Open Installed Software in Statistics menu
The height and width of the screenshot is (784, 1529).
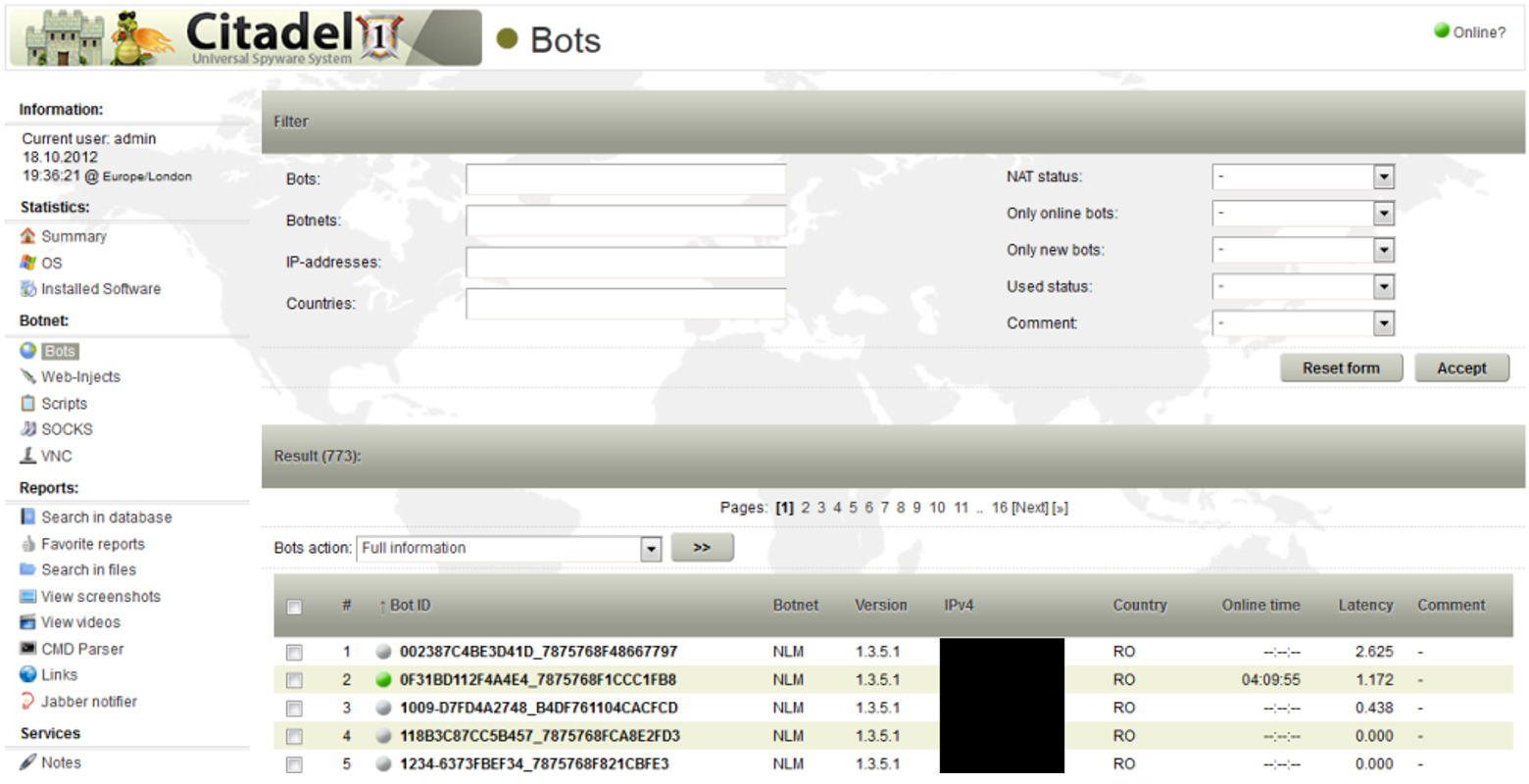(x=101, y=289)
